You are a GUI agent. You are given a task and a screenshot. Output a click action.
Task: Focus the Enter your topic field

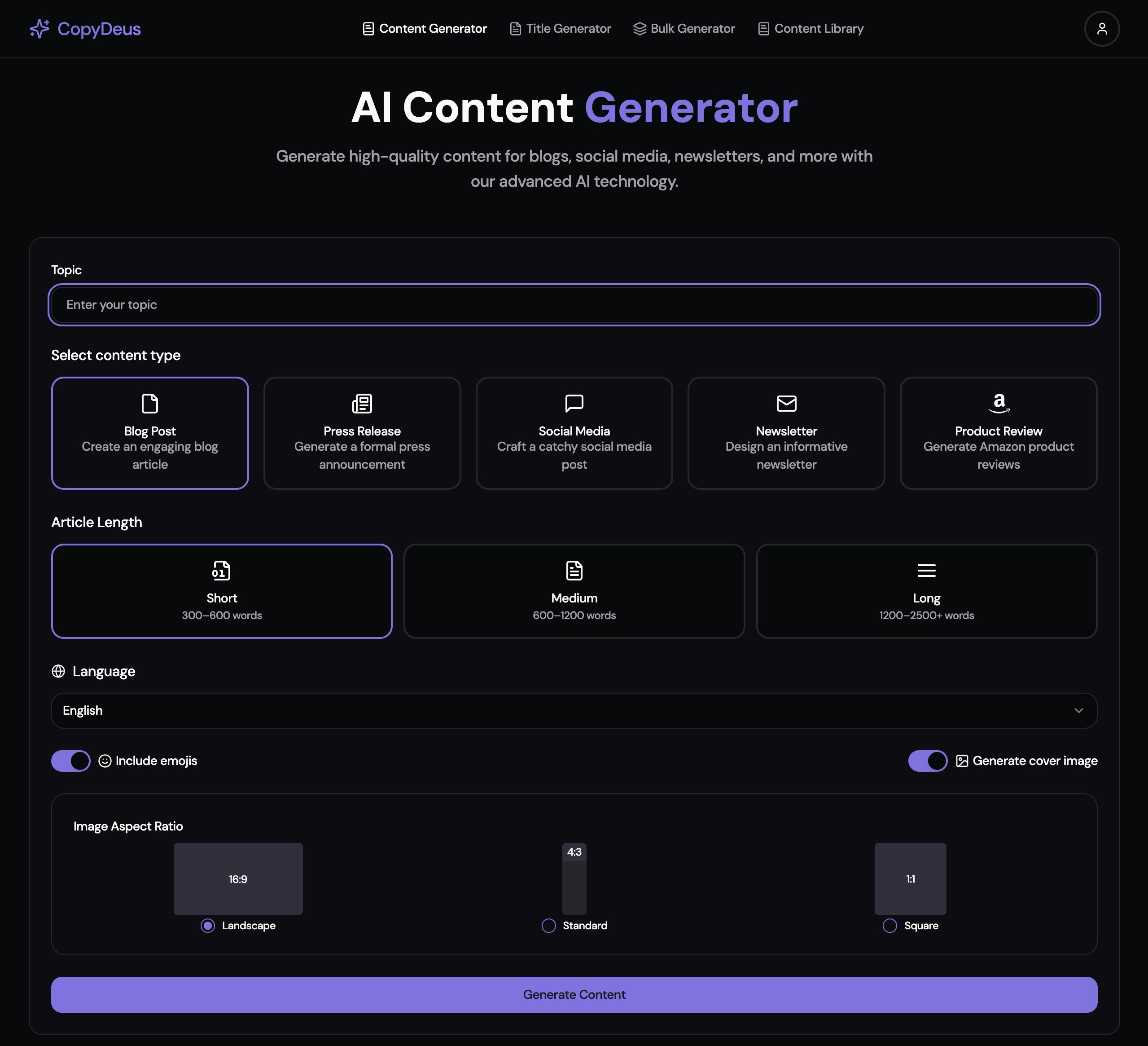(x=574, y=305)
